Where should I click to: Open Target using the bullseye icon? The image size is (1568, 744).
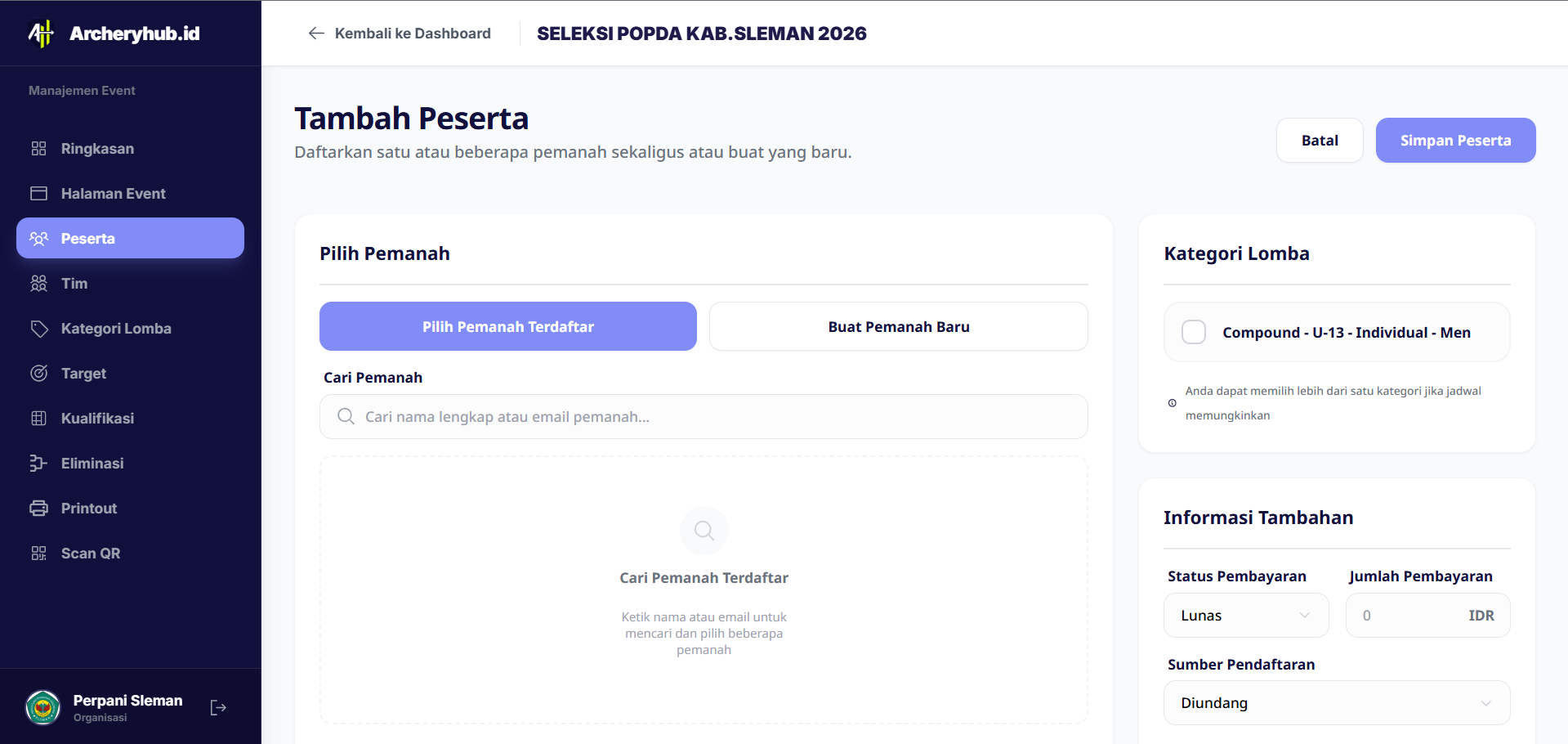coord(38,373)
